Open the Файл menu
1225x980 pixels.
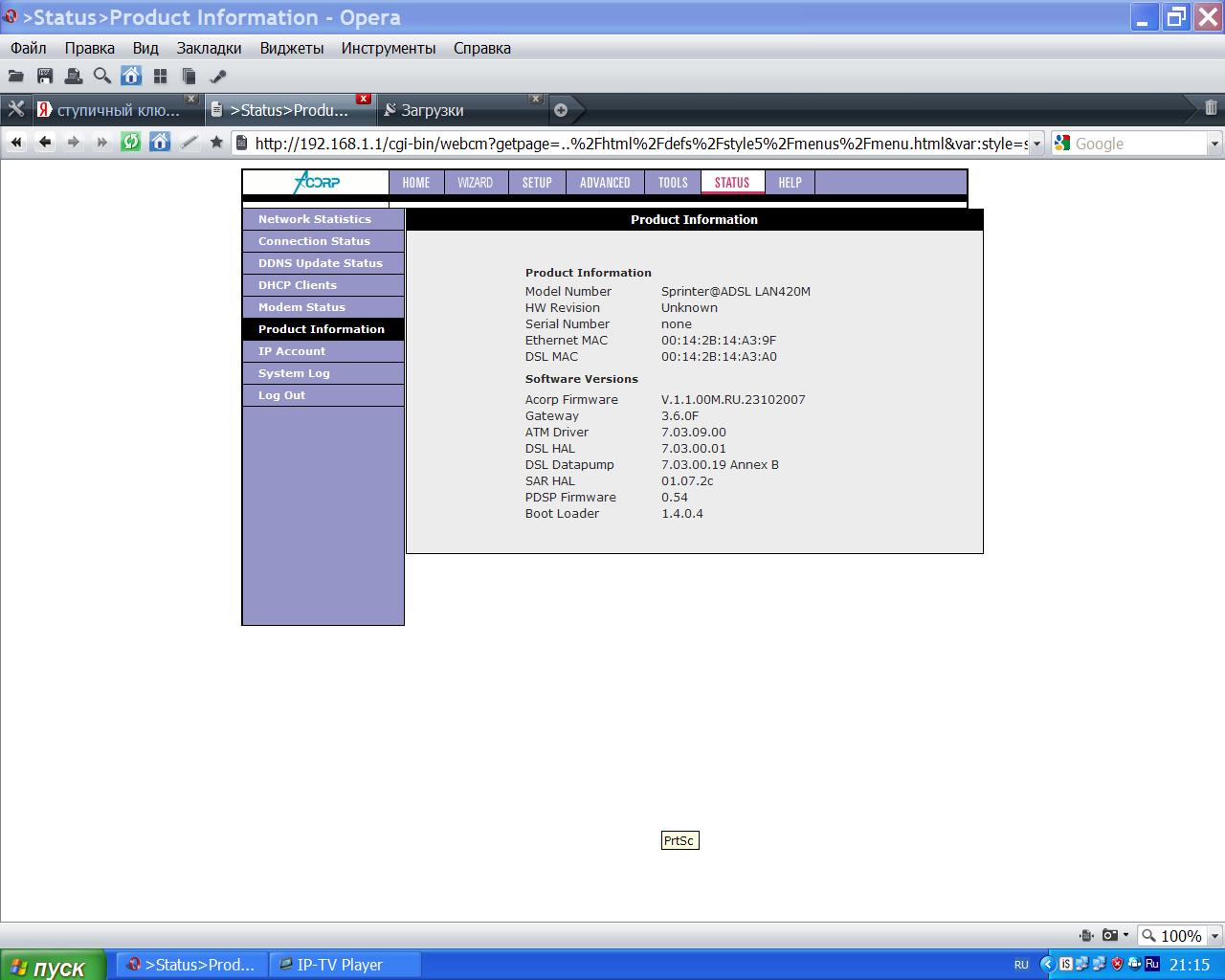coord(29,48)
